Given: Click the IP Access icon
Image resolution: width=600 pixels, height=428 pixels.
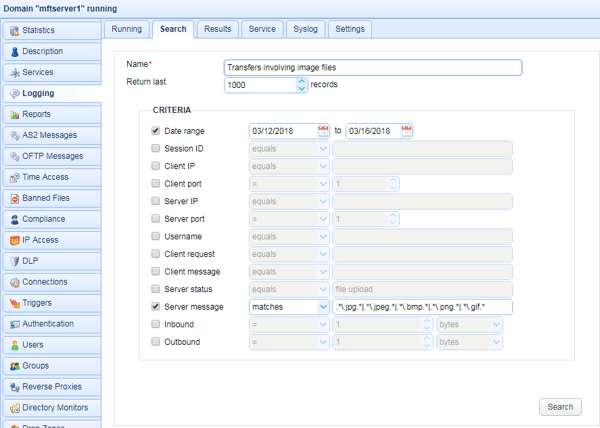Looking at the screenshot, I should click(15, 240).
